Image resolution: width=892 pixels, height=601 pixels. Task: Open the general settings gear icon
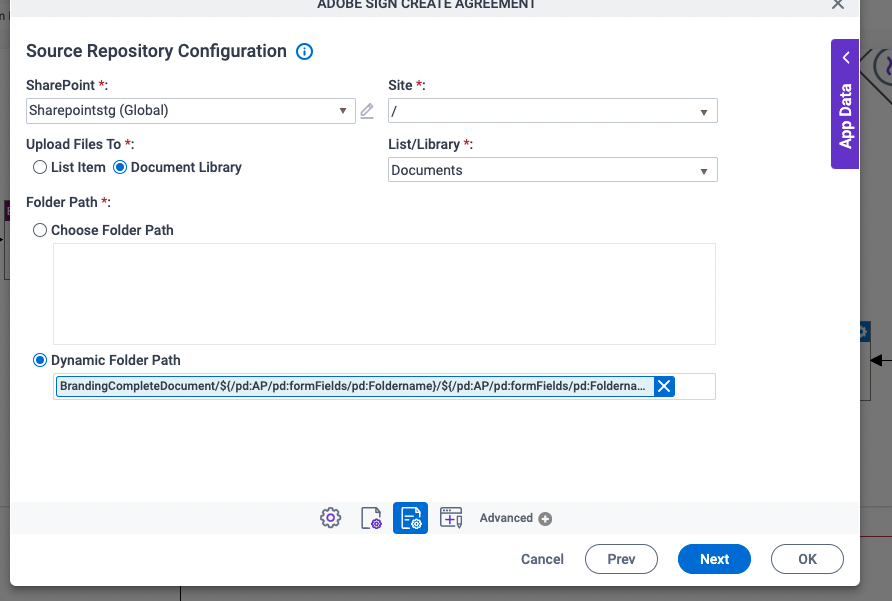330,518
